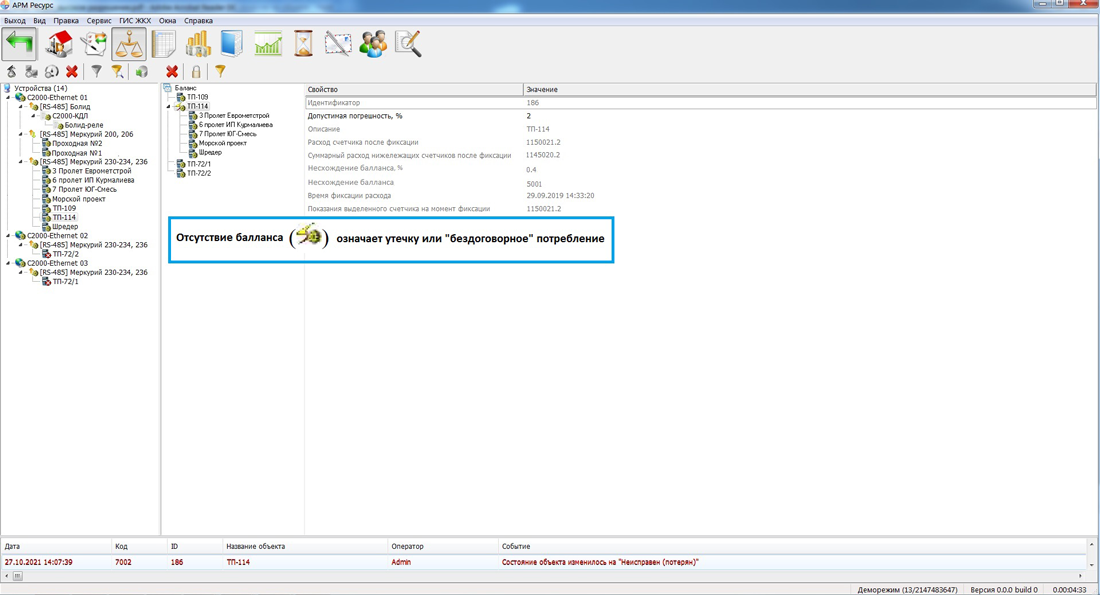Click the hourglass toolbar icon

tap(303, 44)
